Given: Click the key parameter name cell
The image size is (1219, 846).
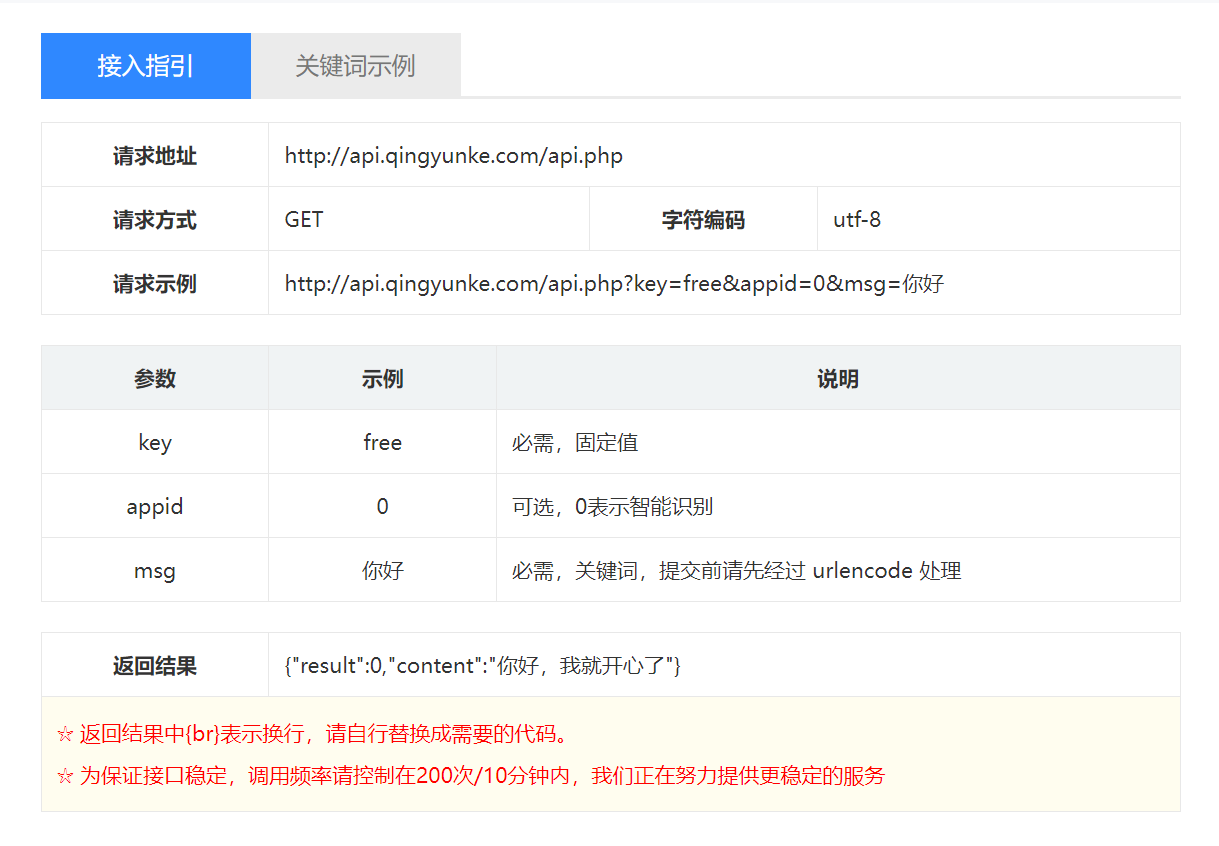Looking at the screenshot, I should (x=155, y=443).
